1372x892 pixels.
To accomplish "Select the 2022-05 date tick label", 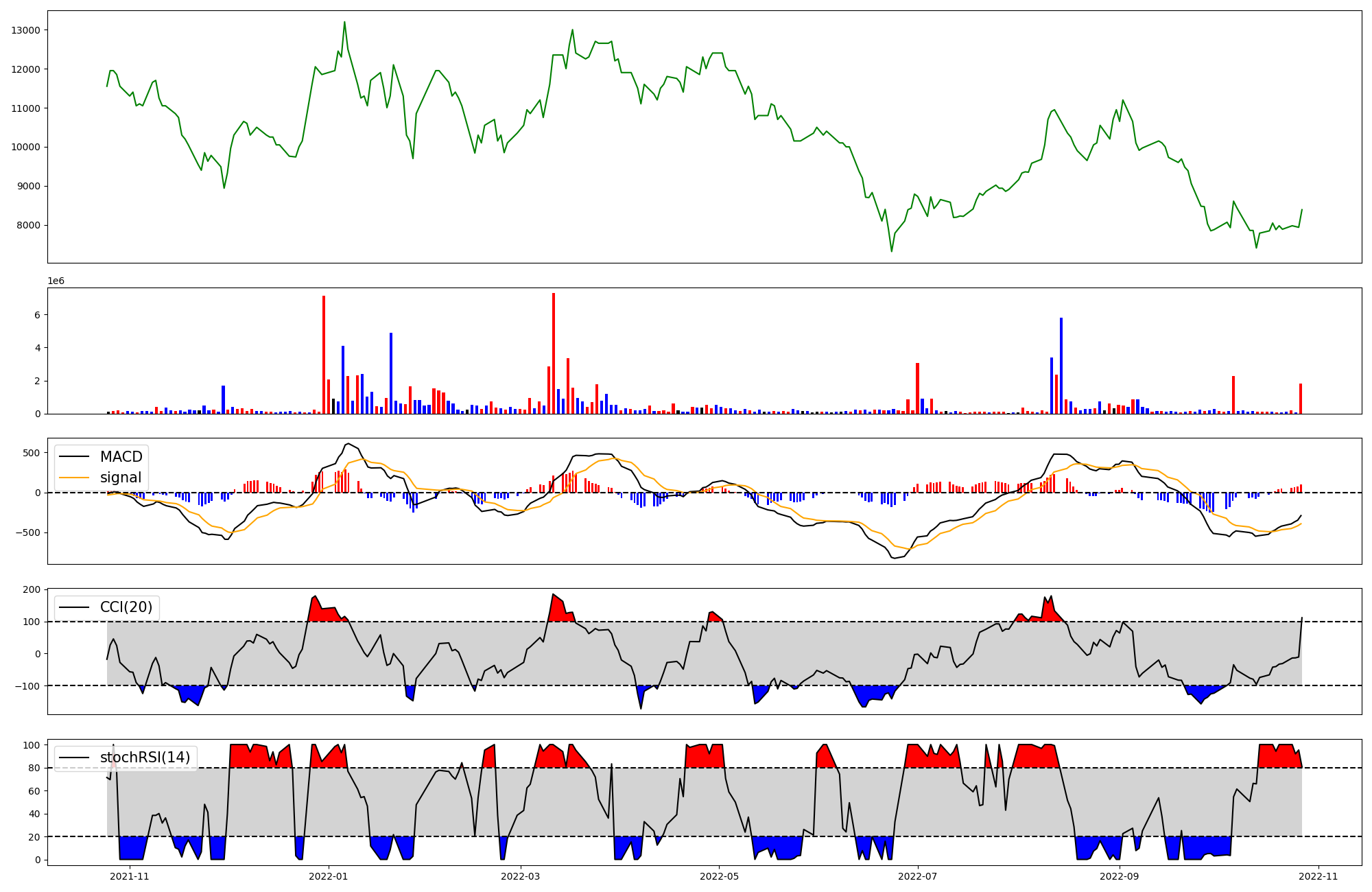I will [x=719, y=876].
